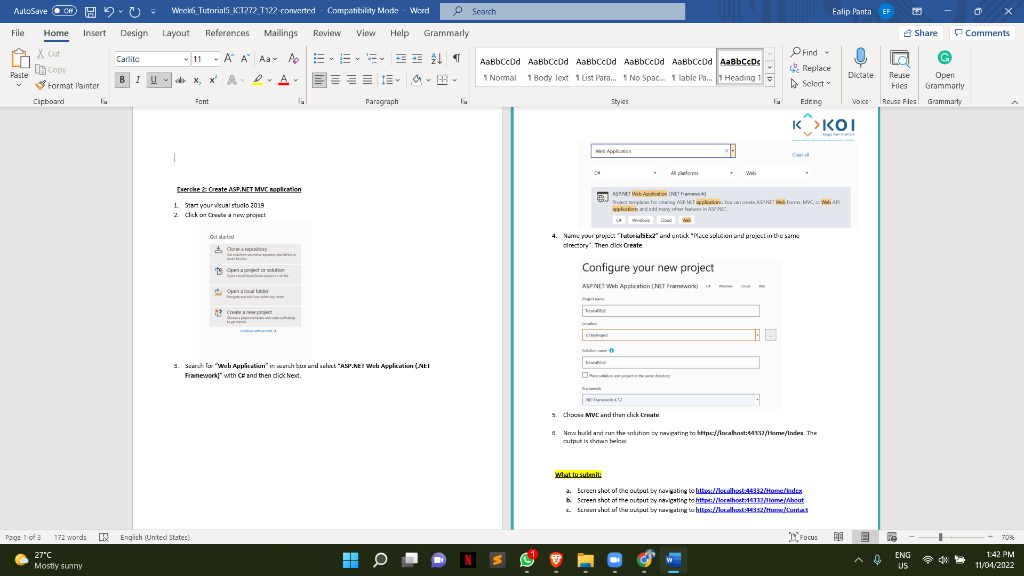
Task: Increase font size with the grow font icon
Action: pos(229,59)
